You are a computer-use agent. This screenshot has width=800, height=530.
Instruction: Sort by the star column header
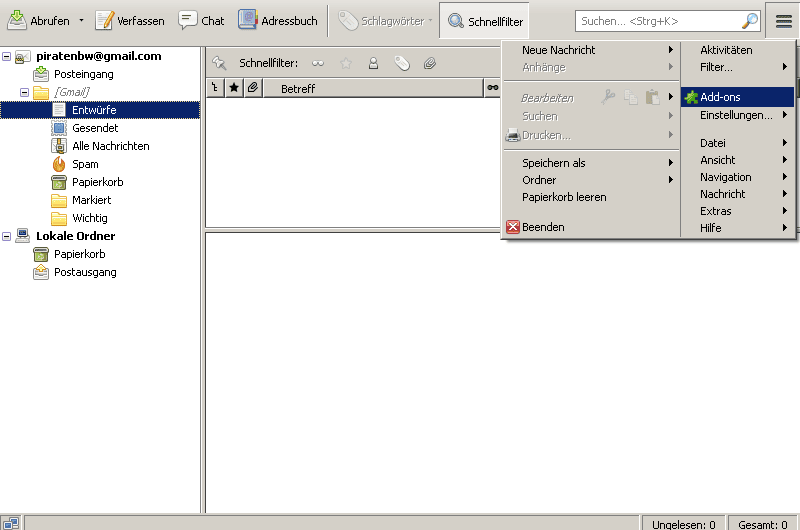point(234,88)
